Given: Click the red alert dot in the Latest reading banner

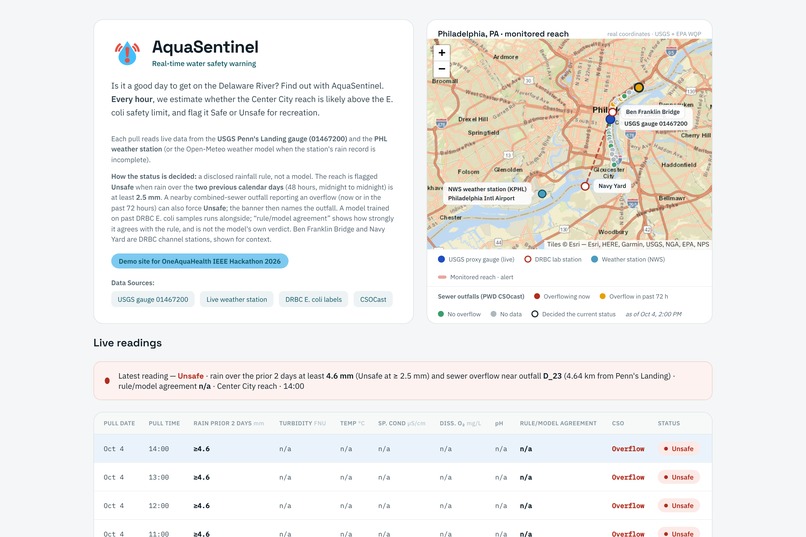Looking at the screenshot, I should click(107, 381).
